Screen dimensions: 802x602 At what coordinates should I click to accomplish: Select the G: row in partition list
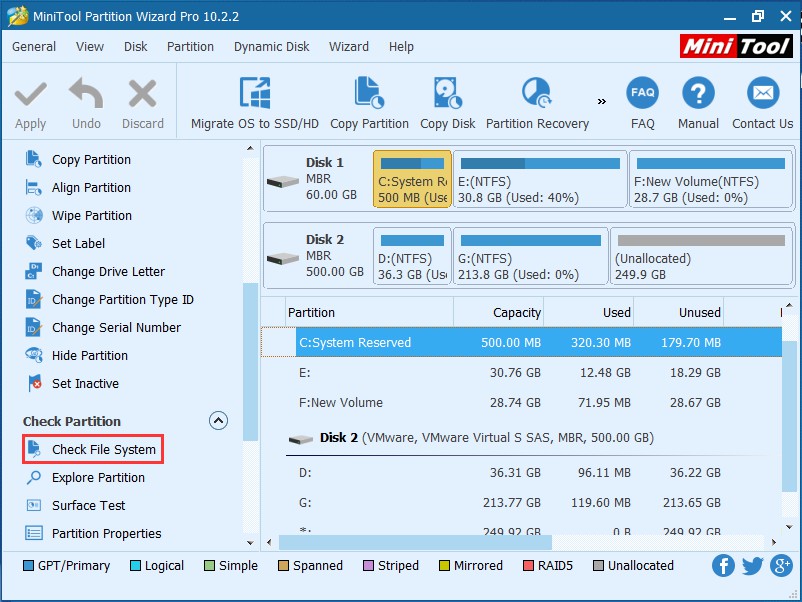click(522, 503)
